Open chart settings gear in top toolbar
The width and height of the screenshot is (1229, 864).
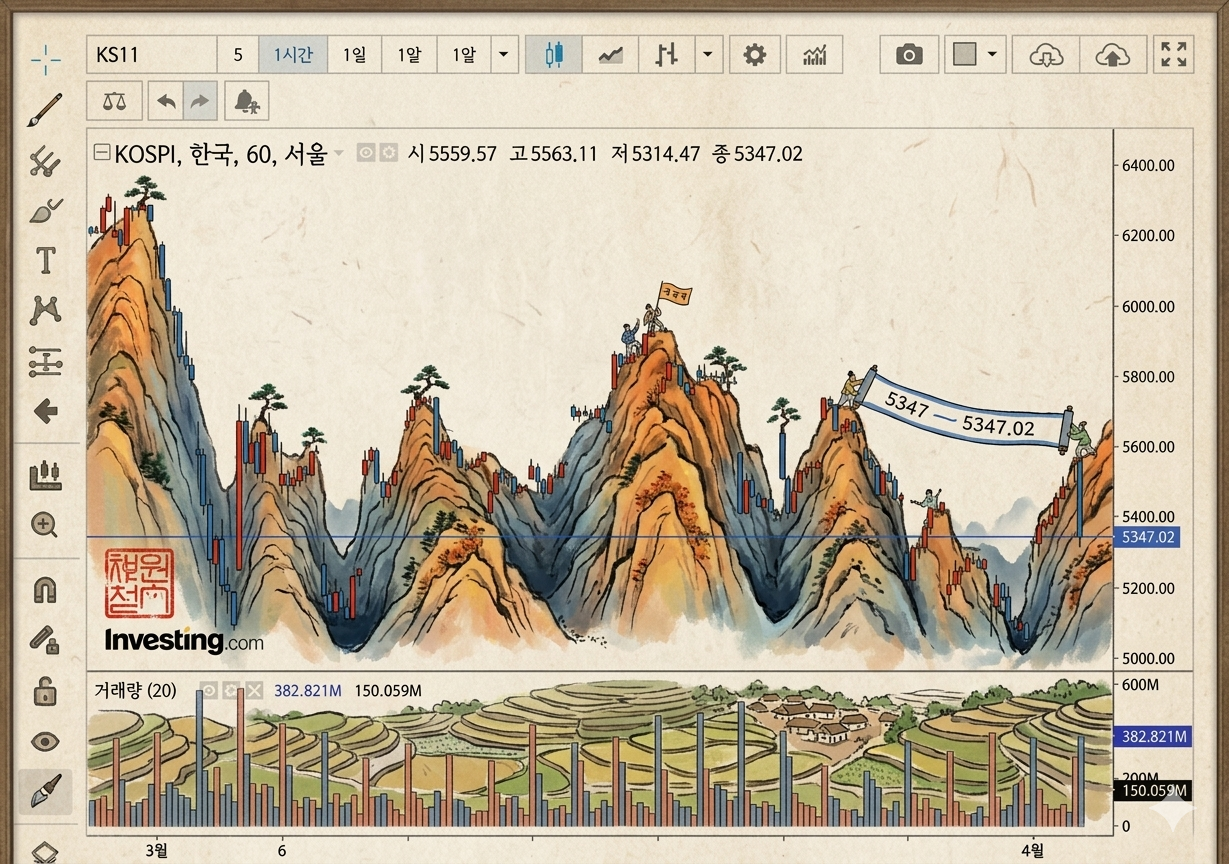(x=754, y=55)
